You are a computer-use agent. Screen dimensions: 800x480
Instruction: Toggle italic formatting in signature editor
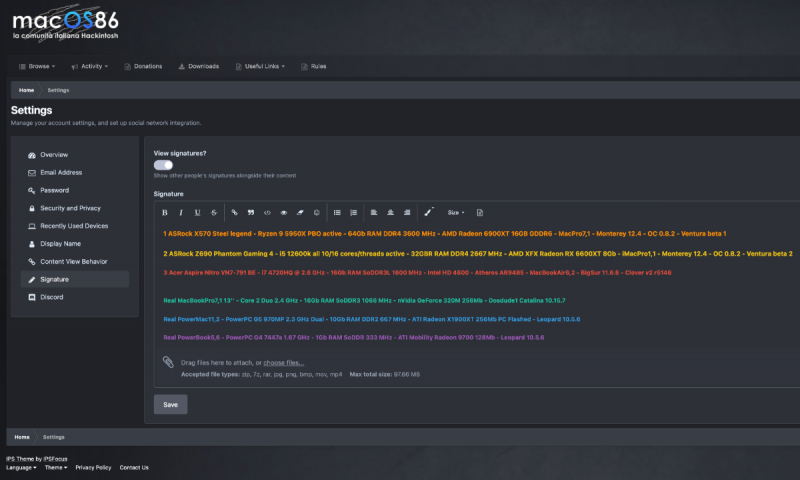tap(181, 213)
